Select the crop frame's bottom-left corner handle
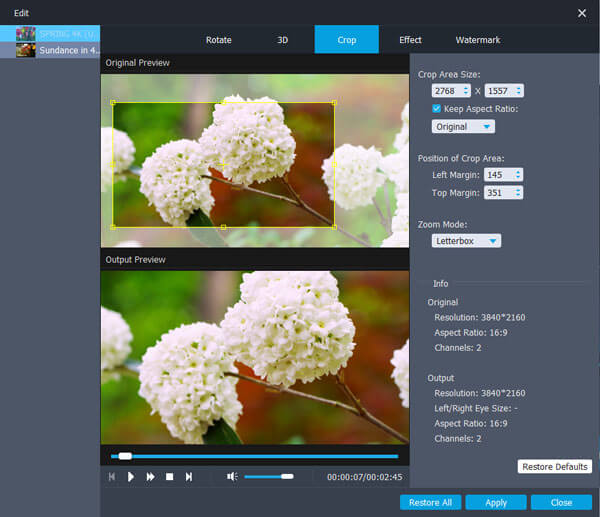This screenshot has width=600, height=517. pyautogui.click(x=112, y=227)
